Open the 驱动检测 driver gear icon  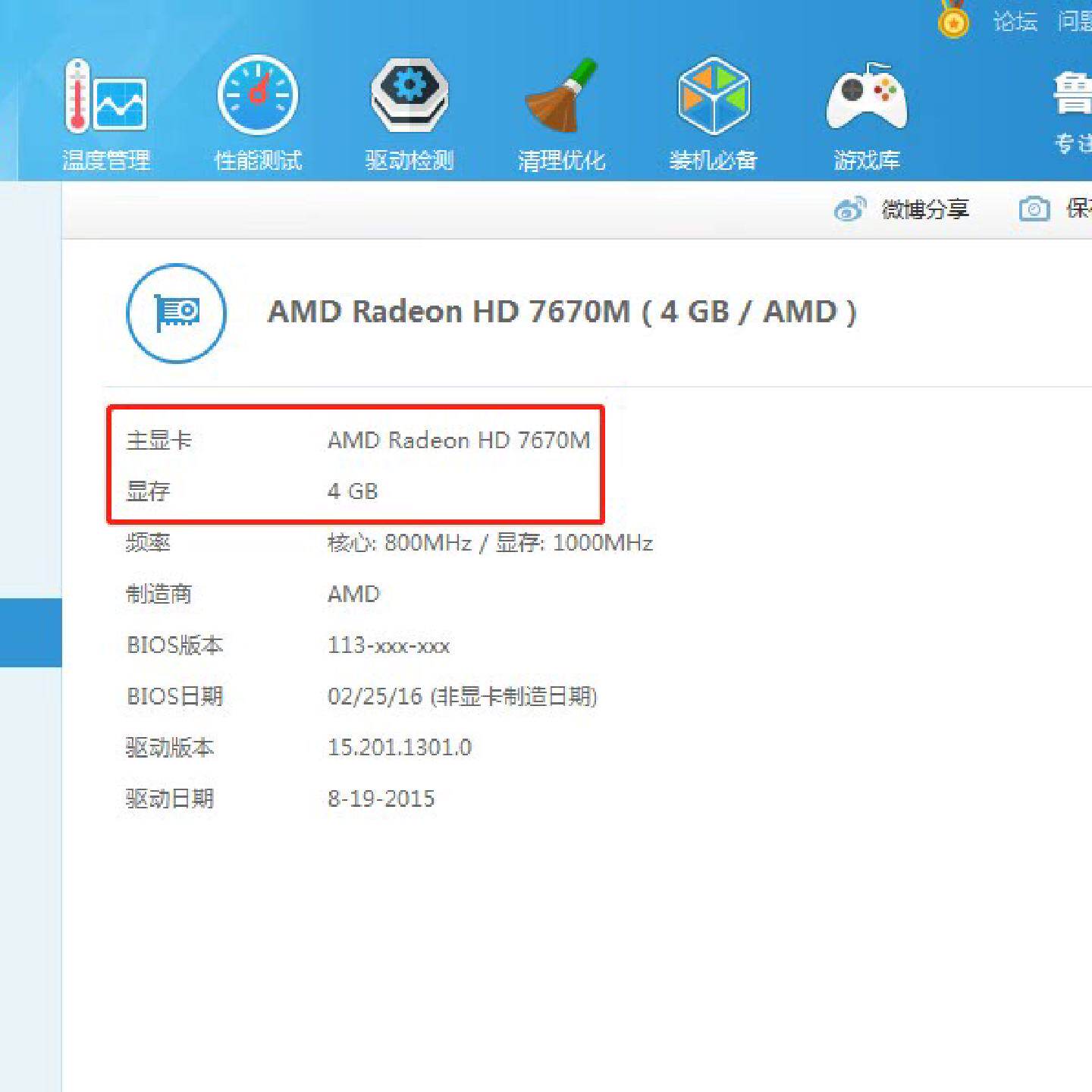tap(409, 96)
